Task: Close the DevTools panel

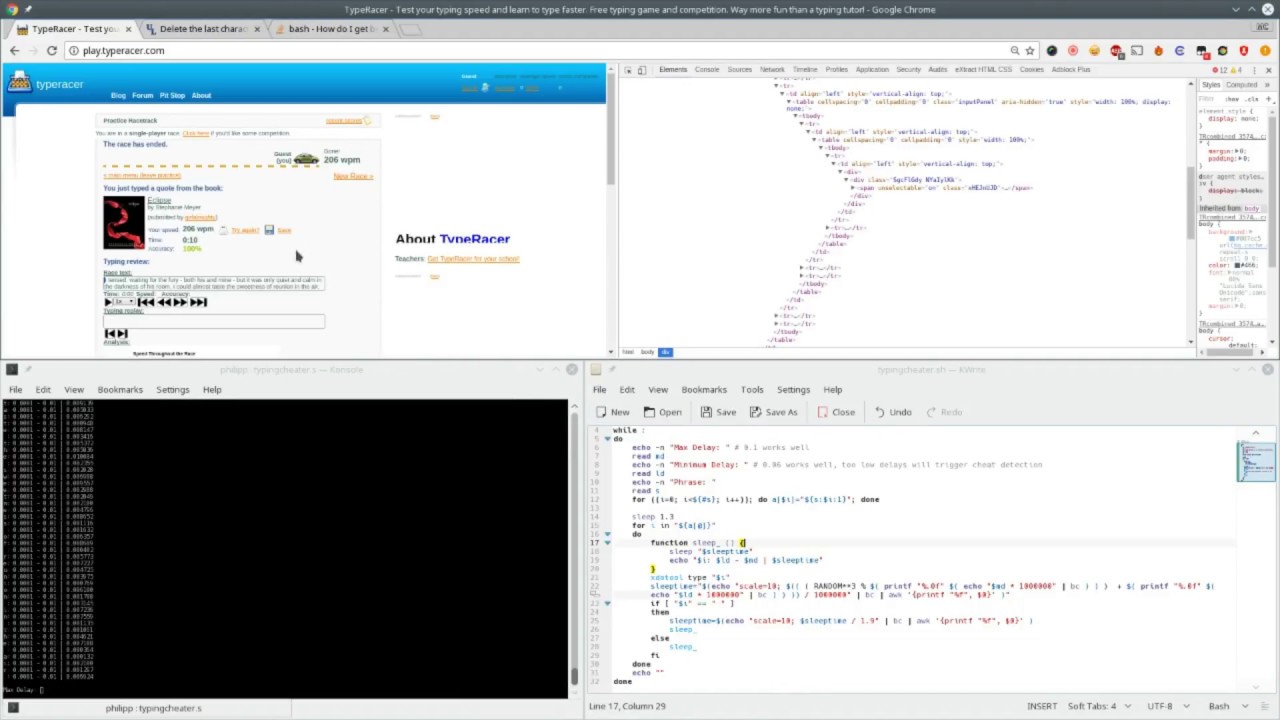Action: pos(1268,70)
